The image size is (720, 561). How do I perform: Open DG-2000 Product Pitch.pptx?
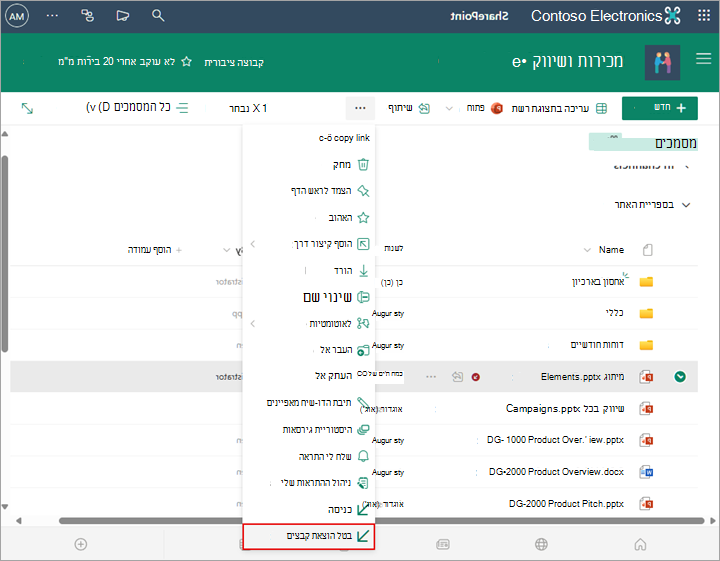point(566,504)
